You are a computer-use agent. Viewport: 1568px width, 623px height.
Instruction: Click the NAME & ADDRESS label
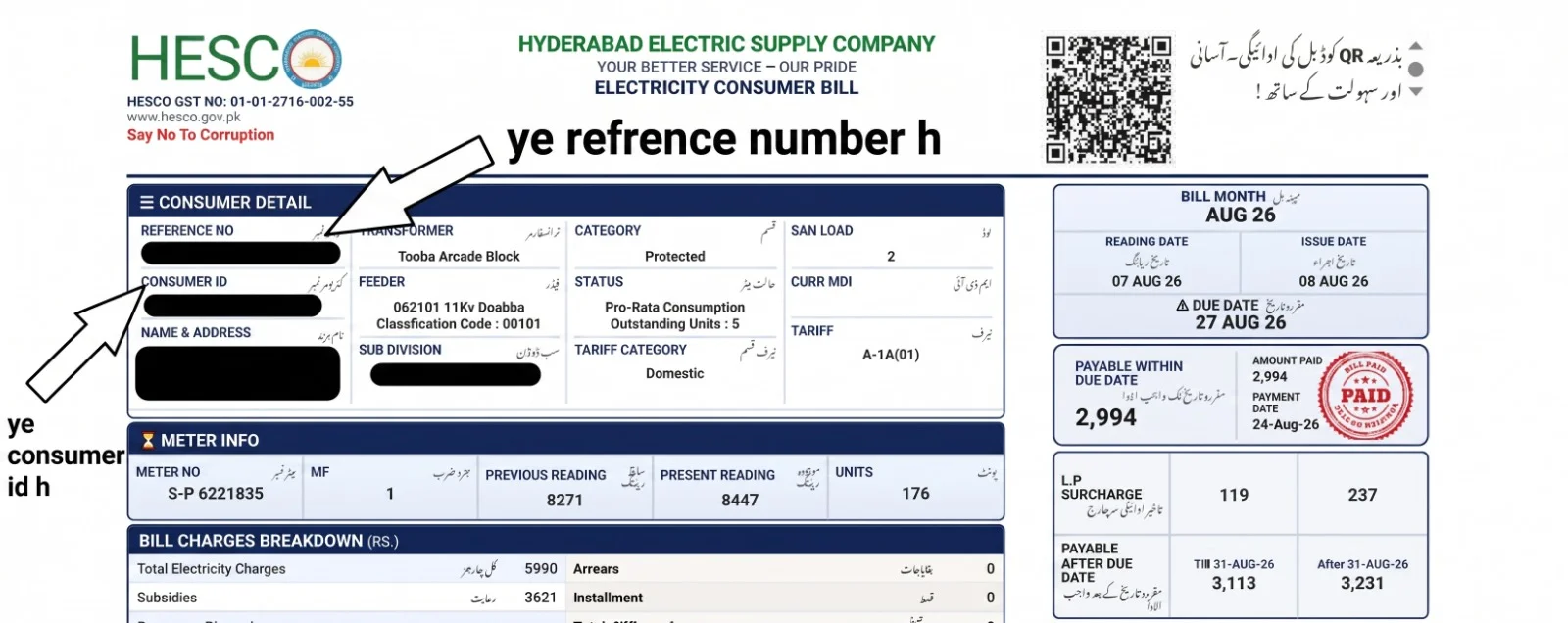(196, 333)
